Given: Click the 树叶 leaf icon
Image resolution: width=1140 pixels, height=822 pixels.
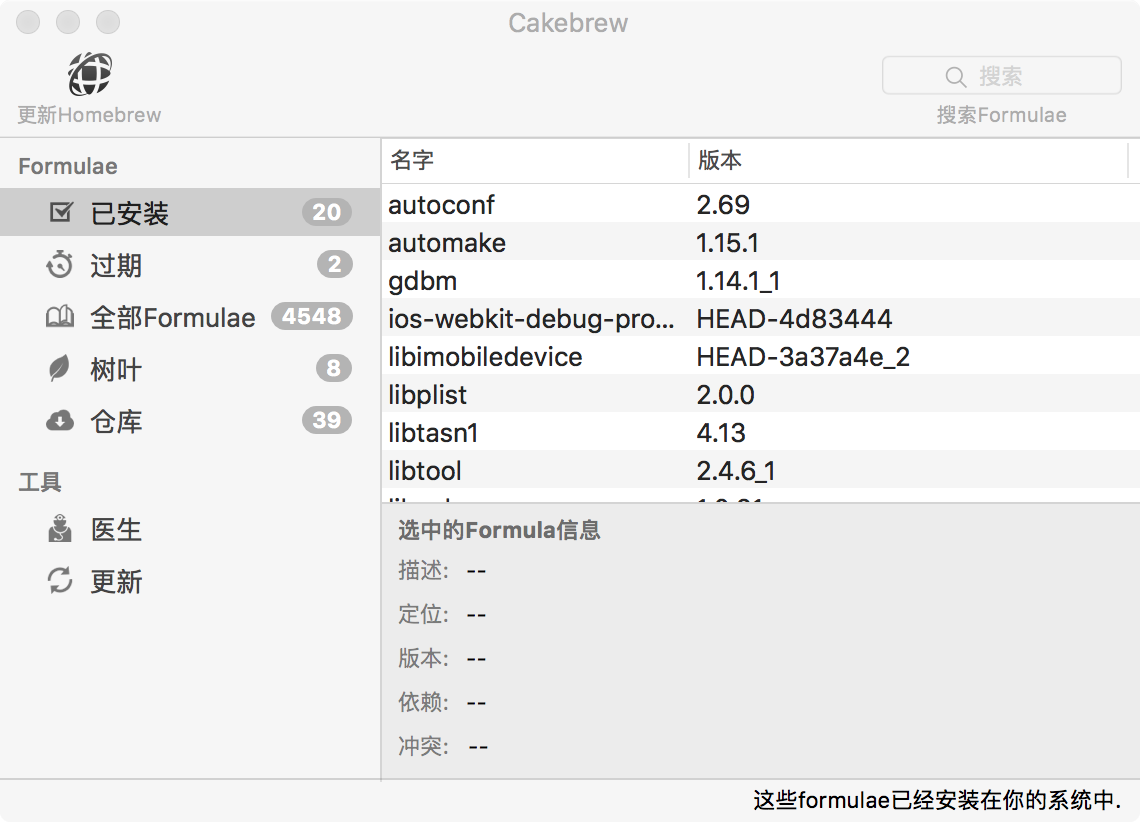Looking at the screenshot, I should 59,368.
